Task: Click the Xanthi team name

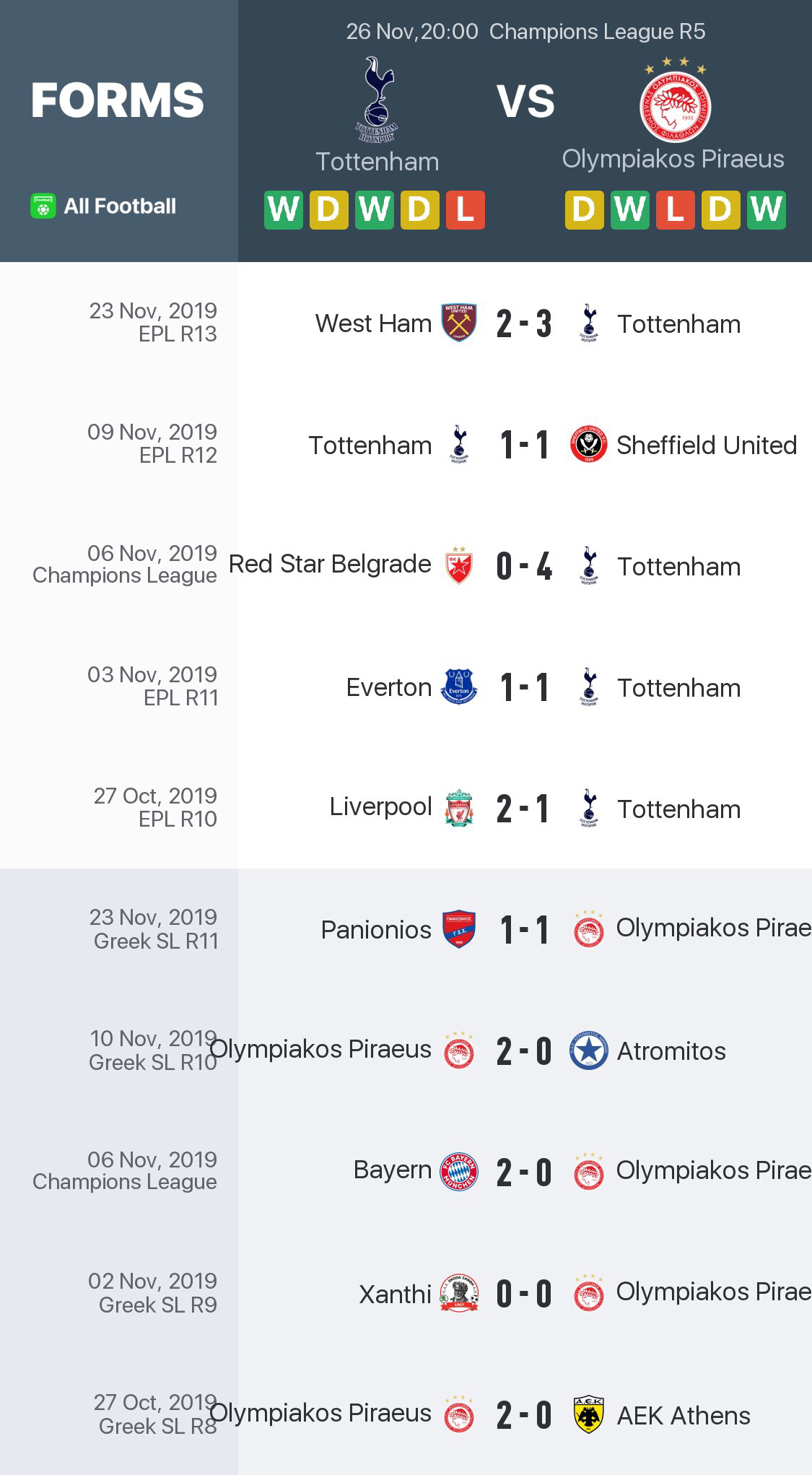Action: tap(396, 1294)
